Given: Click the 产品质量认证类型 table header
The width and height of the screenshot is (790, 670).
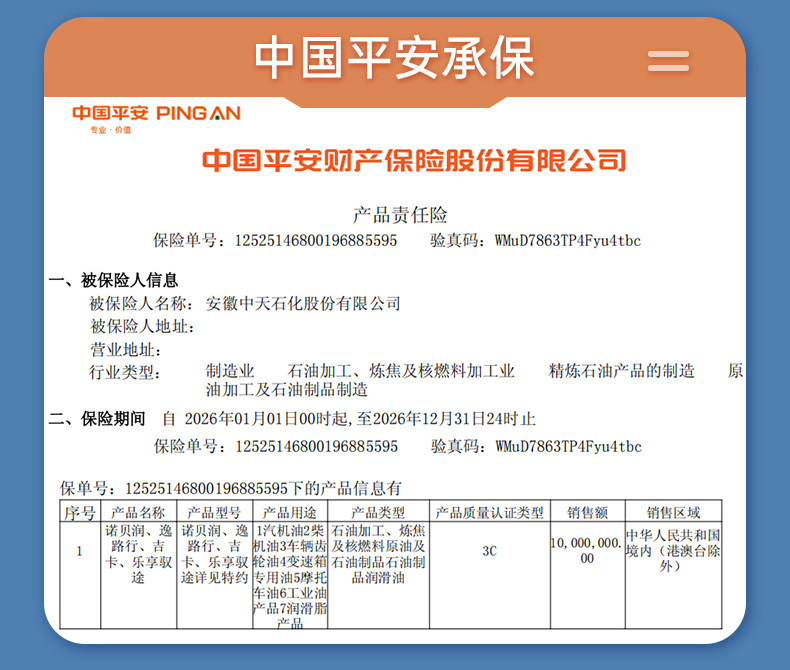Looking at the screenshot, I should click(x=490, y=512).
